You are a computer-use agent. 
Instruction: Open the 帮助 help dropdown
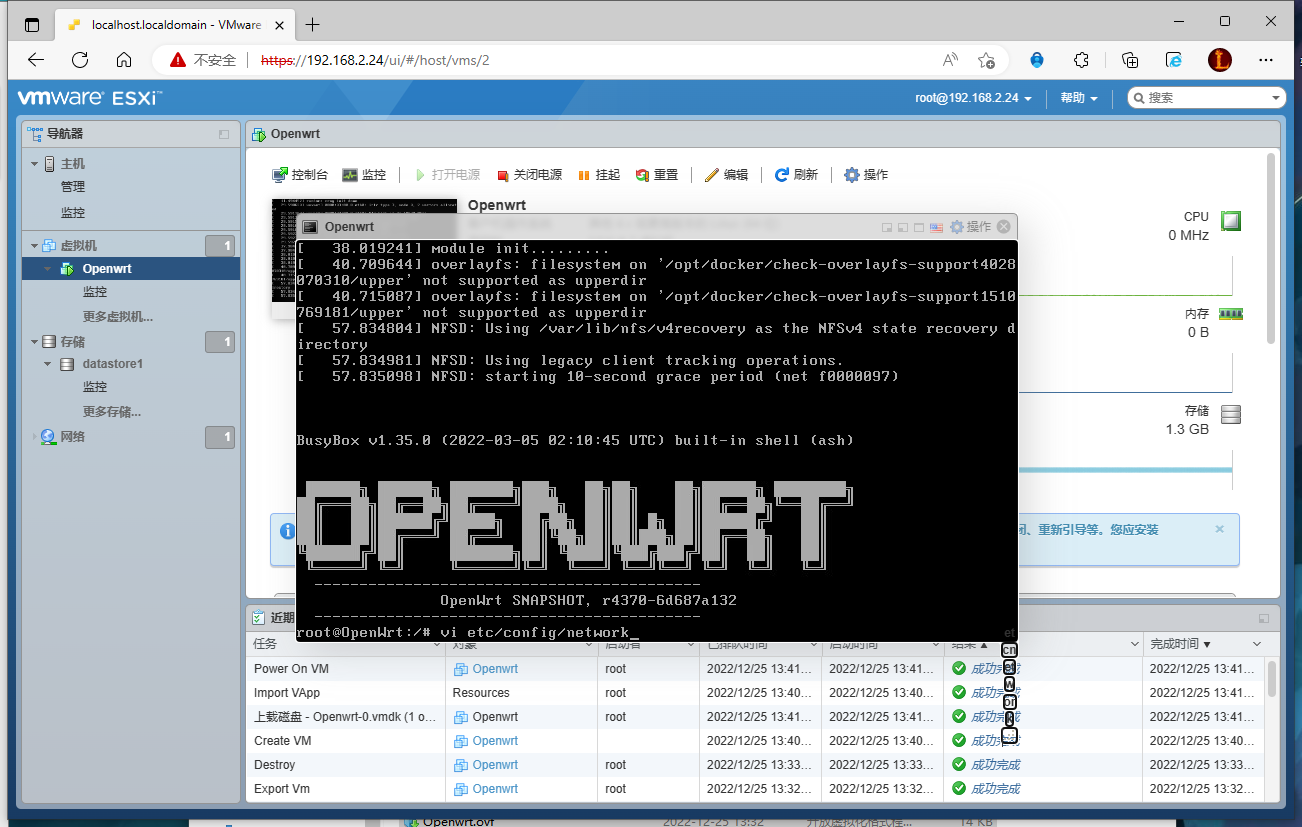[x=1079, y=98]
